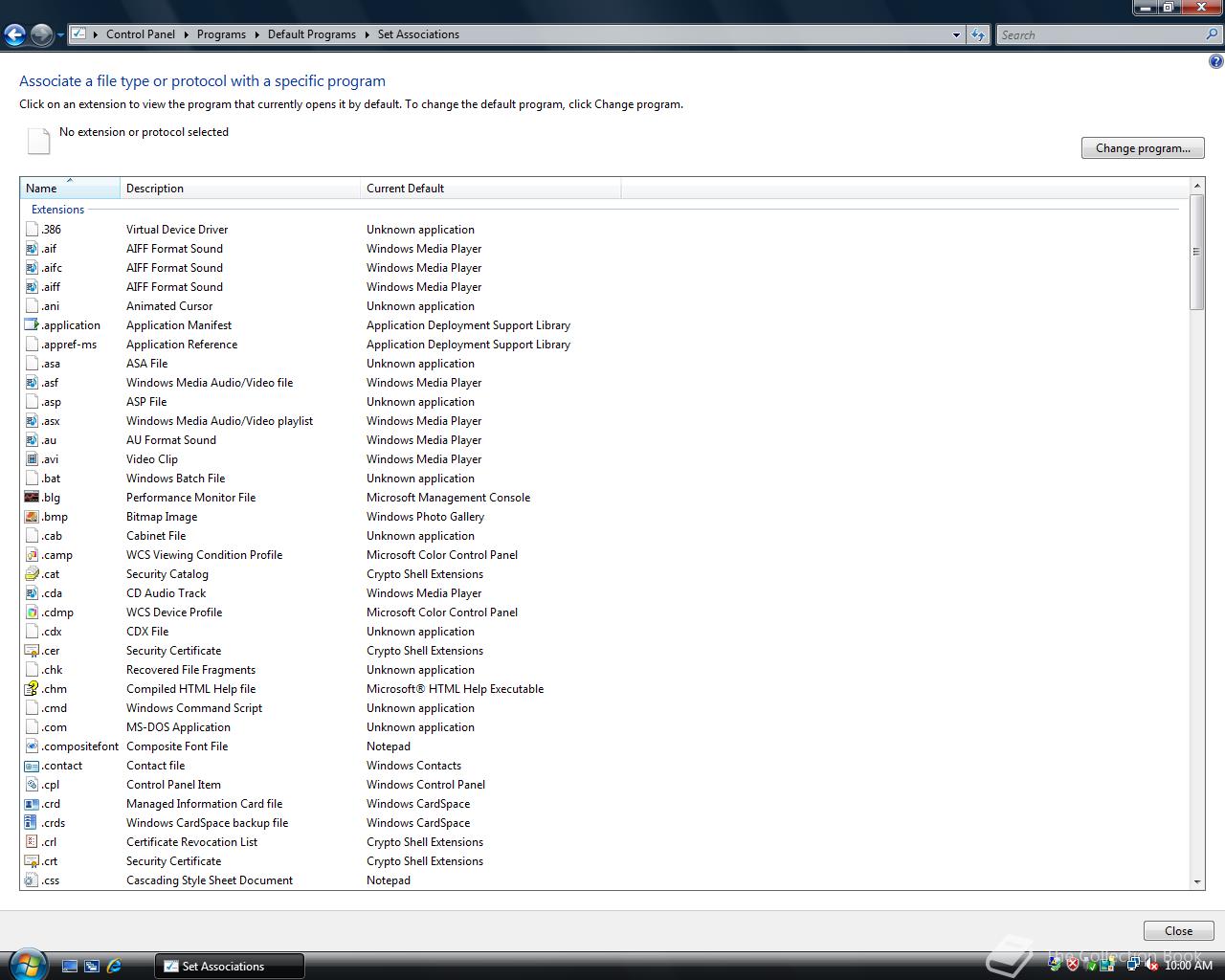Screen dimensions: 1225x980
Task: Expand the Programs breadcrumb arrow
Action: pyautogui.click(x=256, y=34)
